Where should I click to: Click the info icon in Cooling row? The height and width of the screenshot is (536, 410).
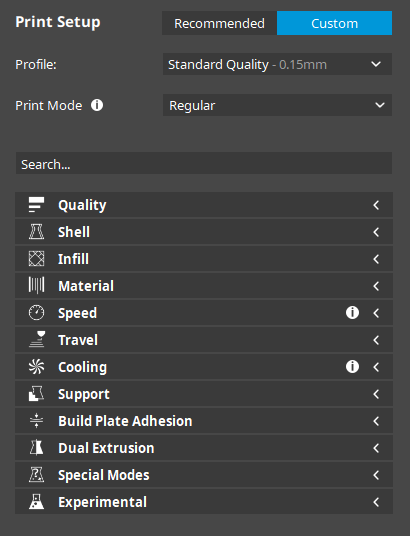(352, 367)
